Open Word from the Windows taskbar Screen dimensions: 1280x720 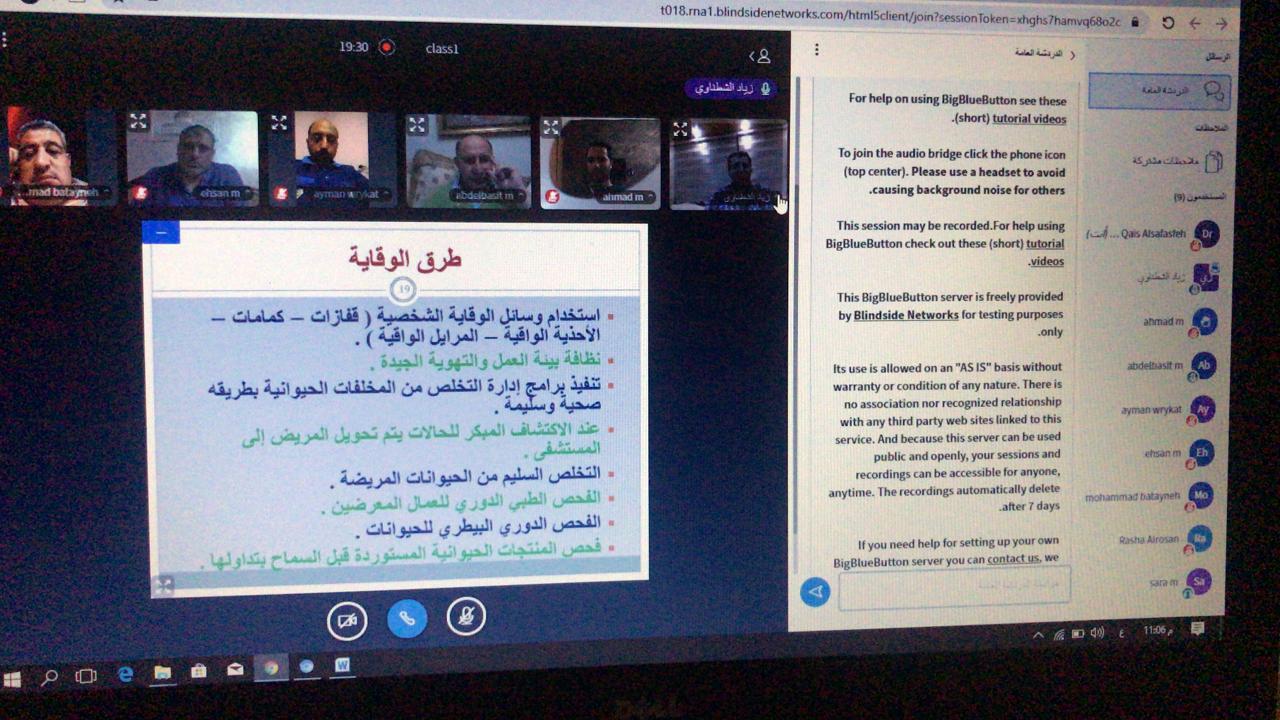tap(342, 665)
